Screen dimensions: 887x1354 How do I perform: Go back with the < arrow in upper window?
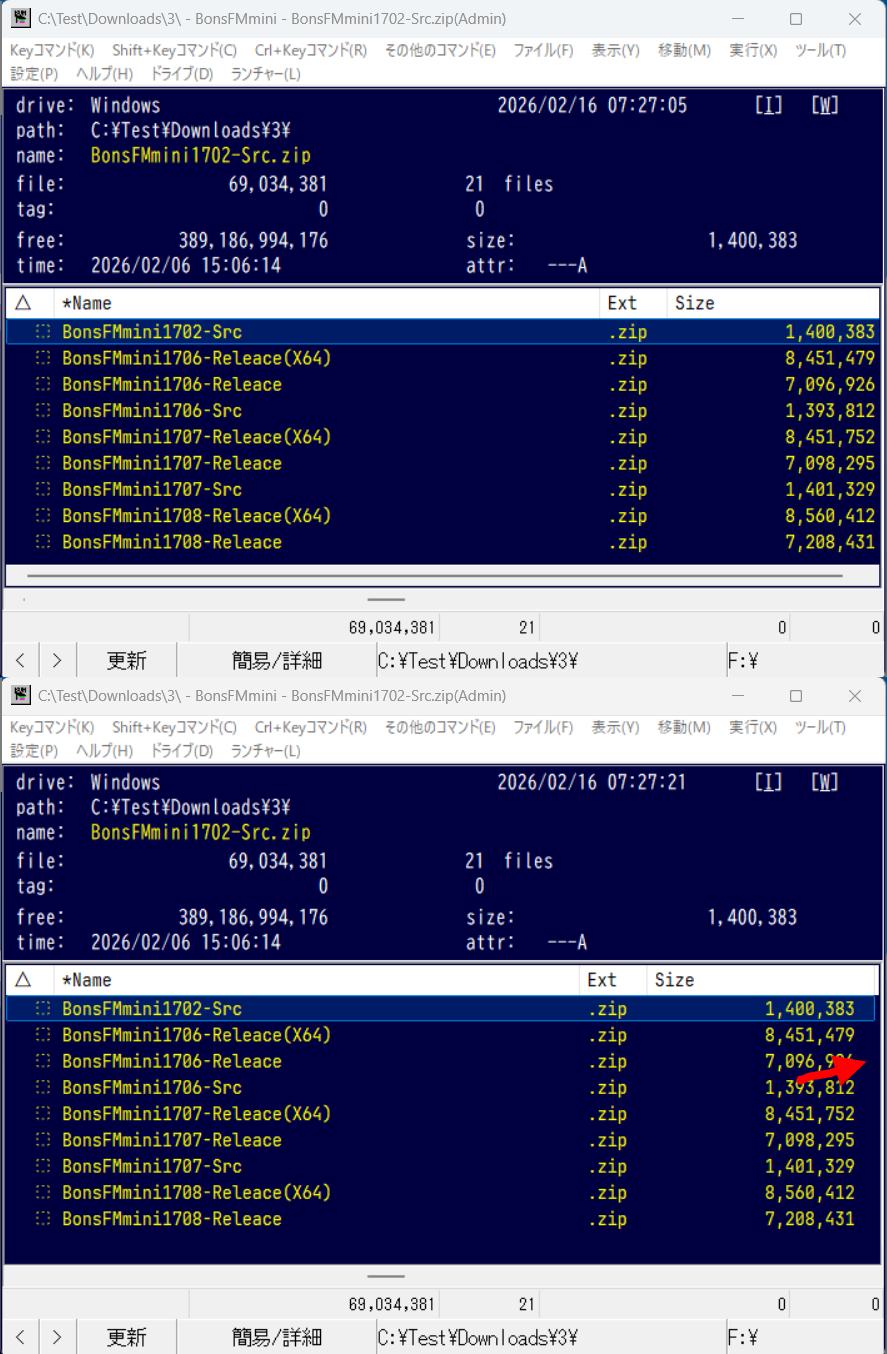20,661
